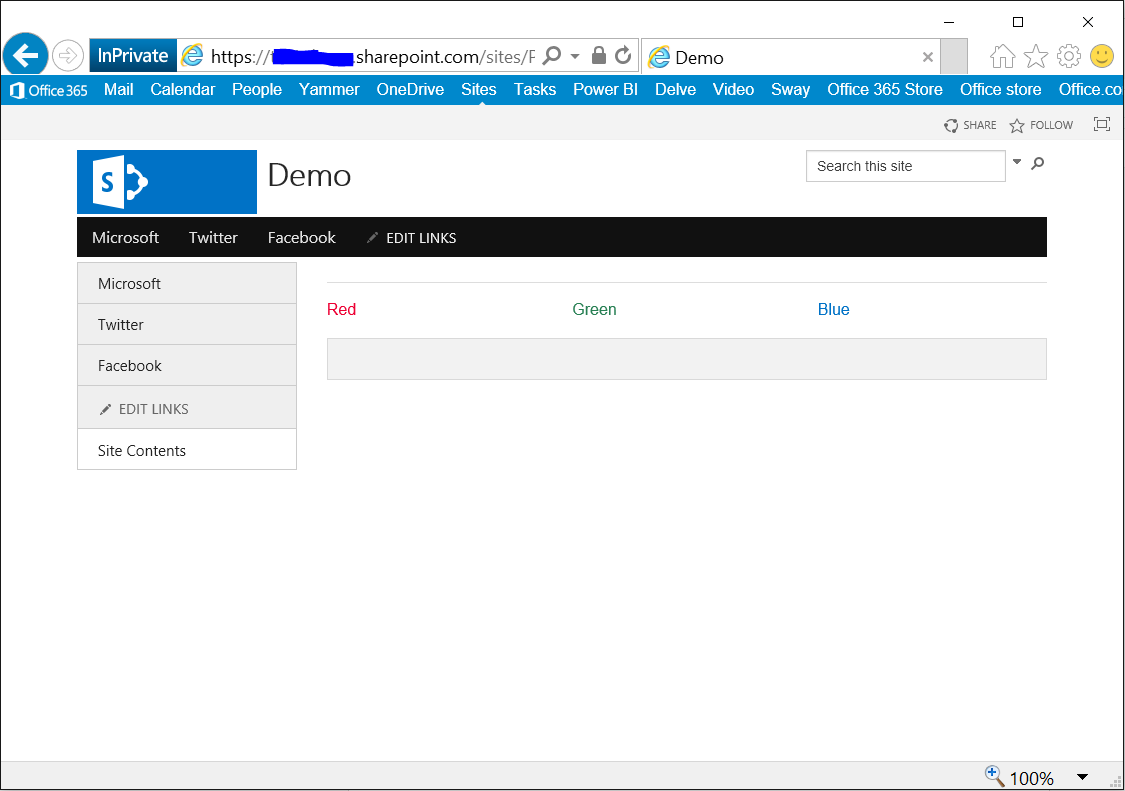Minimize the browser window

tap(949, 22)
